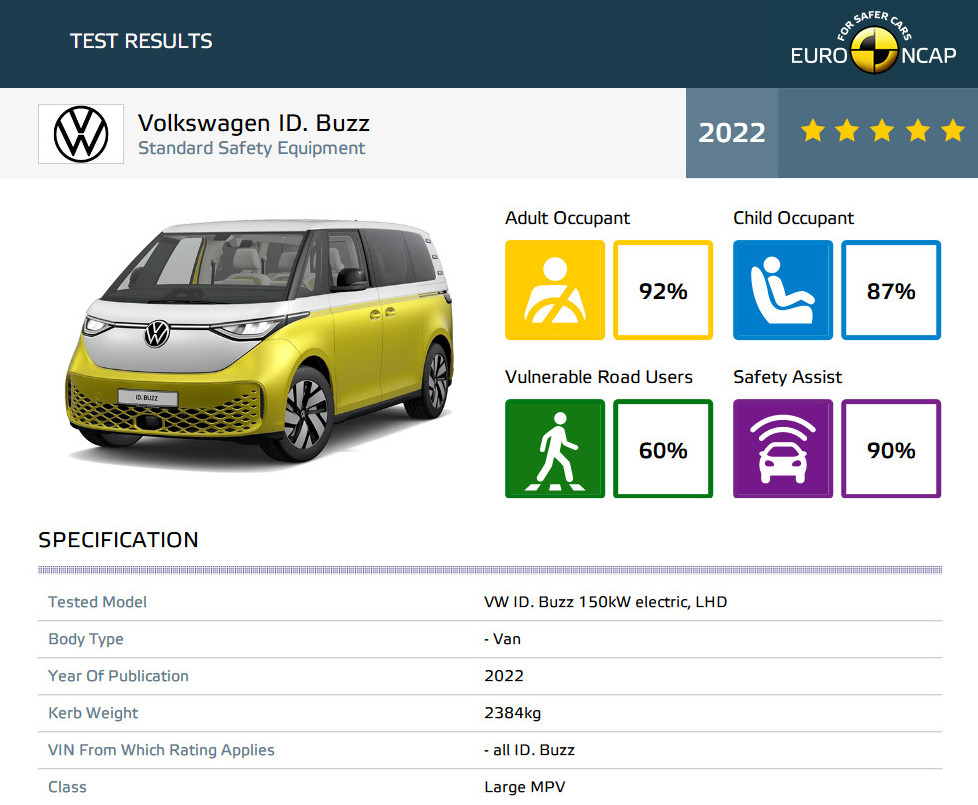This screenshot has height=805, width=978.
Task: Select the 92% Adult Occupant score box
Action: point(663,290)
